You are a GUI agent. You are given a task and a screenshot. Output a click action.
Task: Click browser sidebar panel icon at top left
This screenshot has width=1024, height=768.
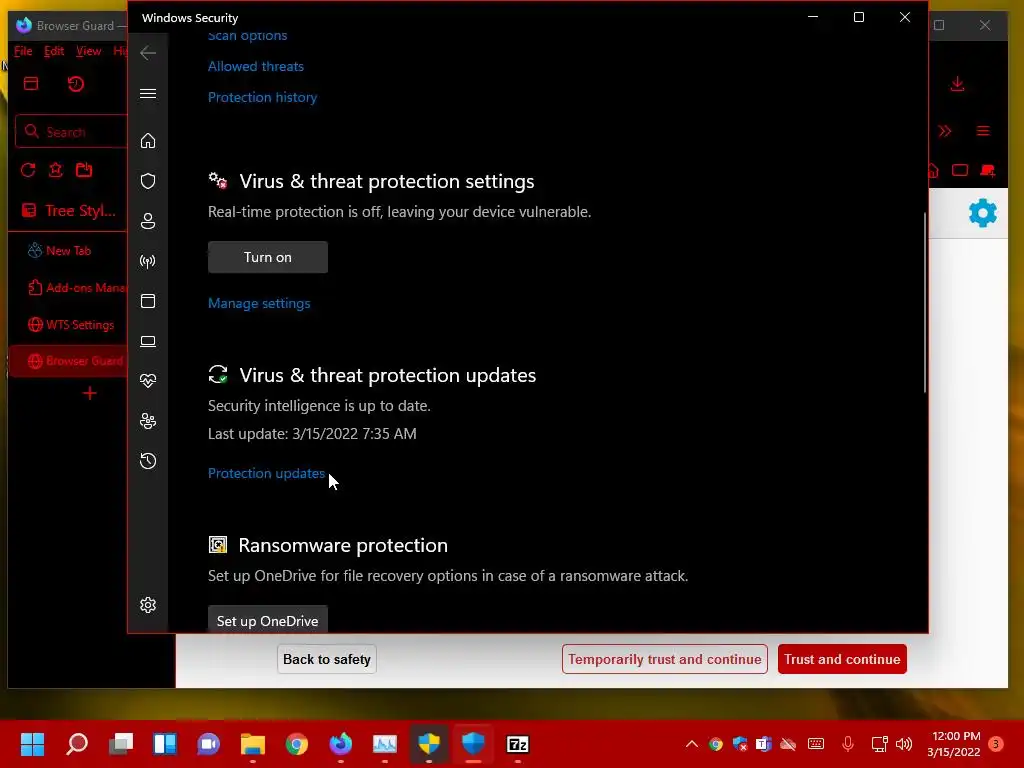tap(31, 84)
